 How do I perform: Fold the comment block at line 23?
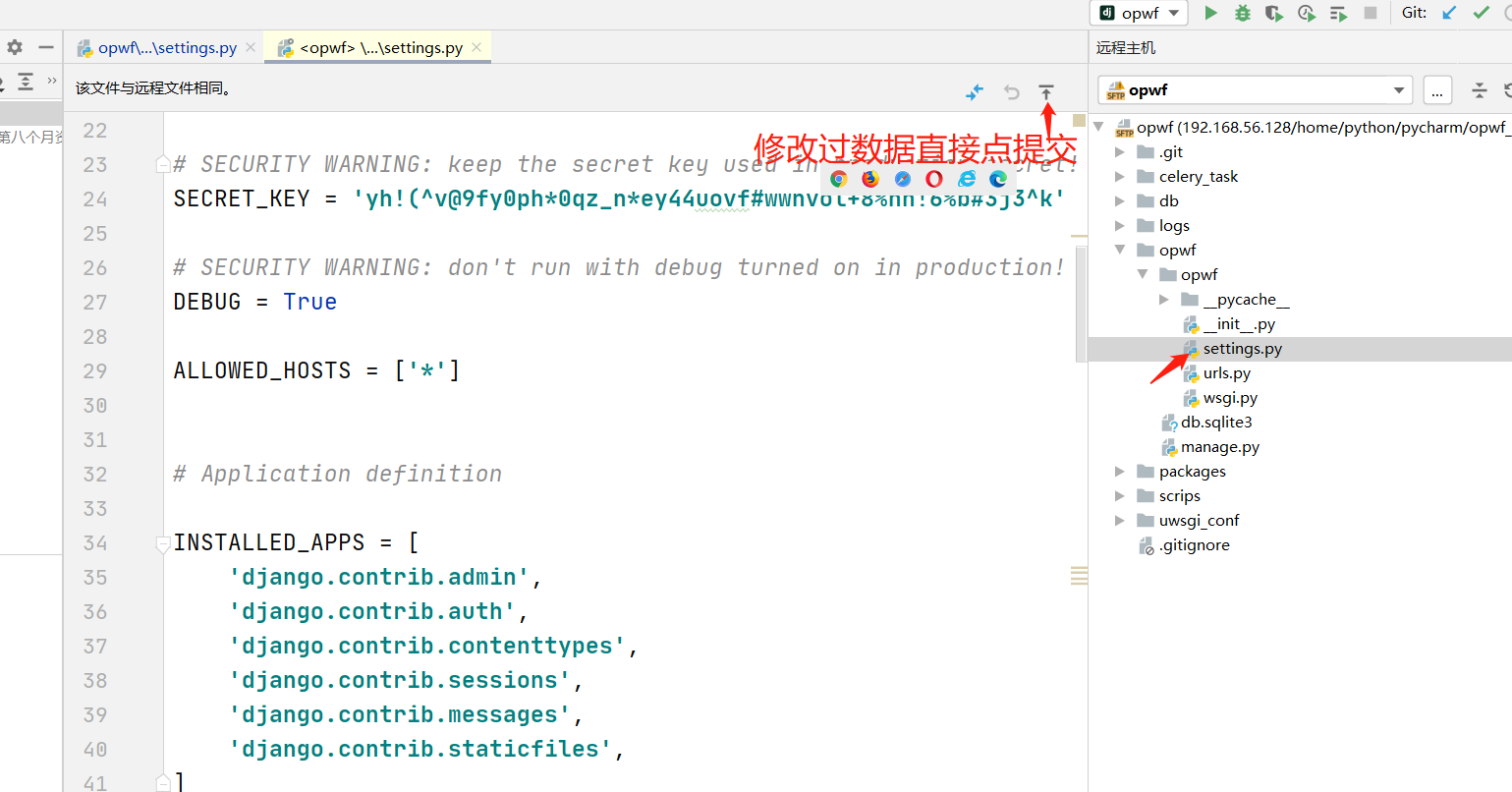163,164
